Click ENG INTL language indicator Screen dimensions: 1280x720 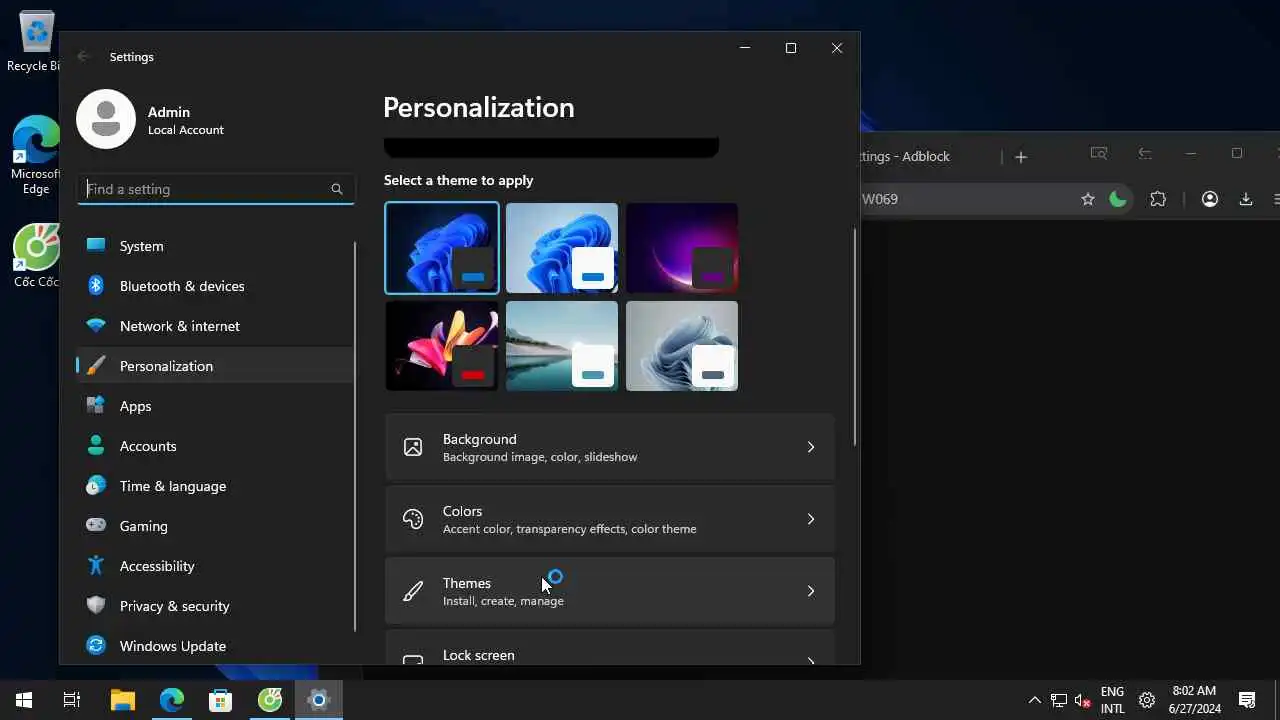click(1112, 700)
